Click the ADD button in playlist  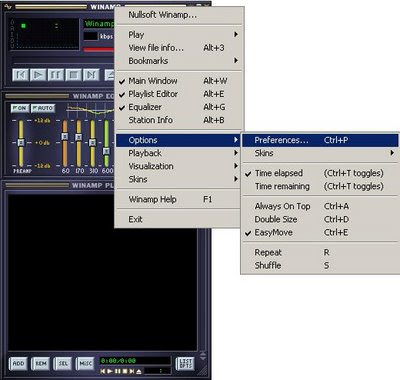[x=18, y=364]
